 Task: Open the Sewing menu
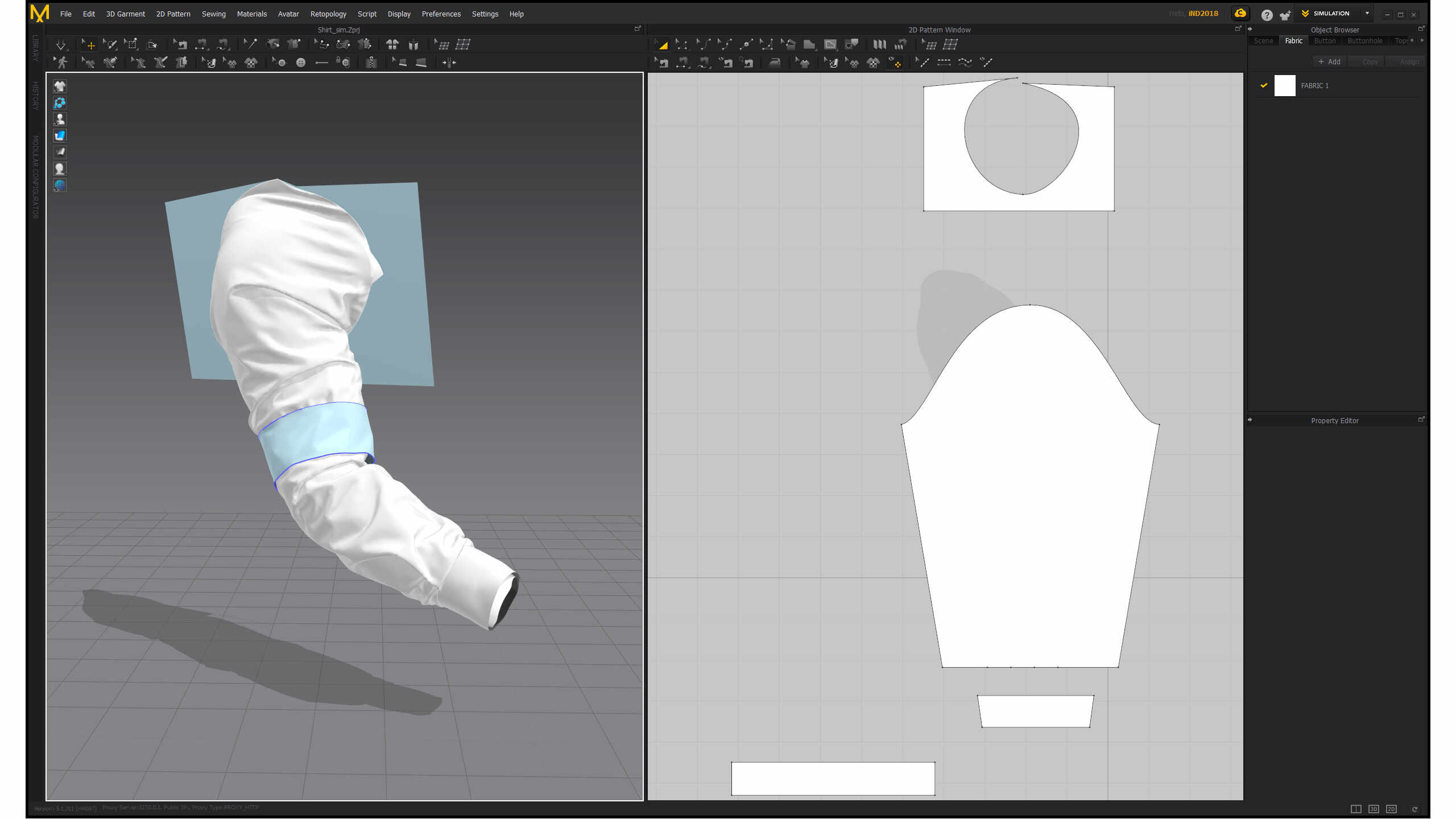(x=214, y=14)
